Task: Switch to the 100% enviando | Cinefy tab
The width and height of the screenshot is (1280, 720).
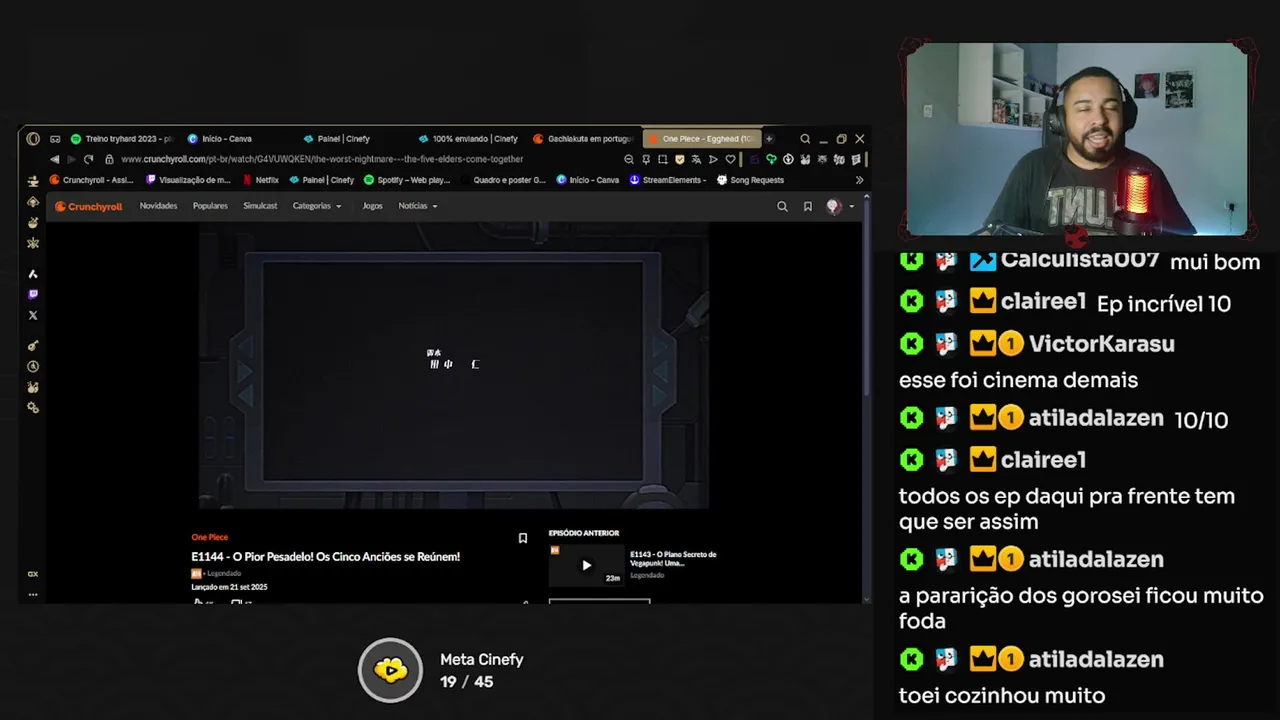Action: 468,139
